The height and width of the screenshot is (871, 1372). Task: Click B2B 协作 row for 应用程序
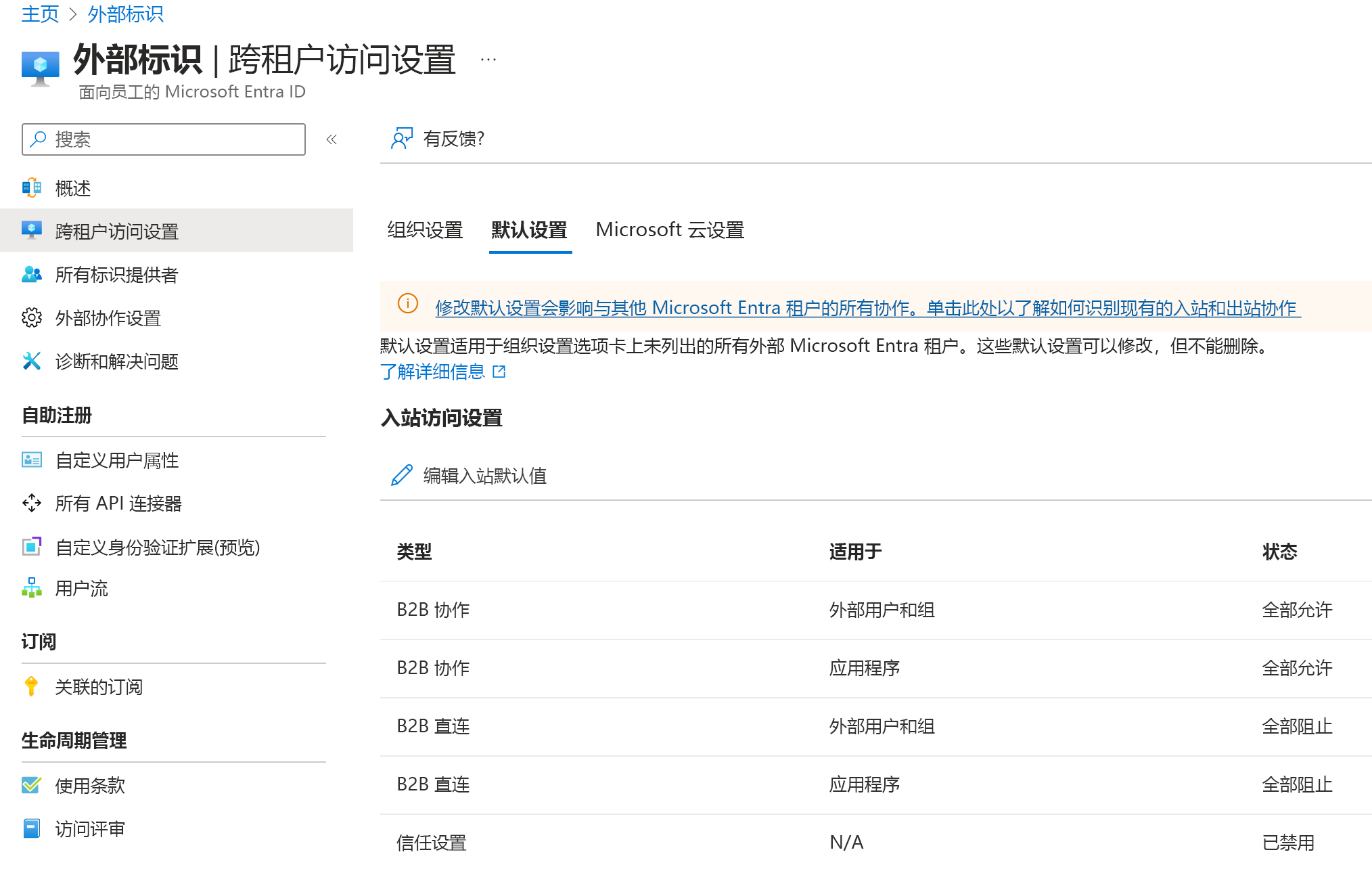(875, 668)
